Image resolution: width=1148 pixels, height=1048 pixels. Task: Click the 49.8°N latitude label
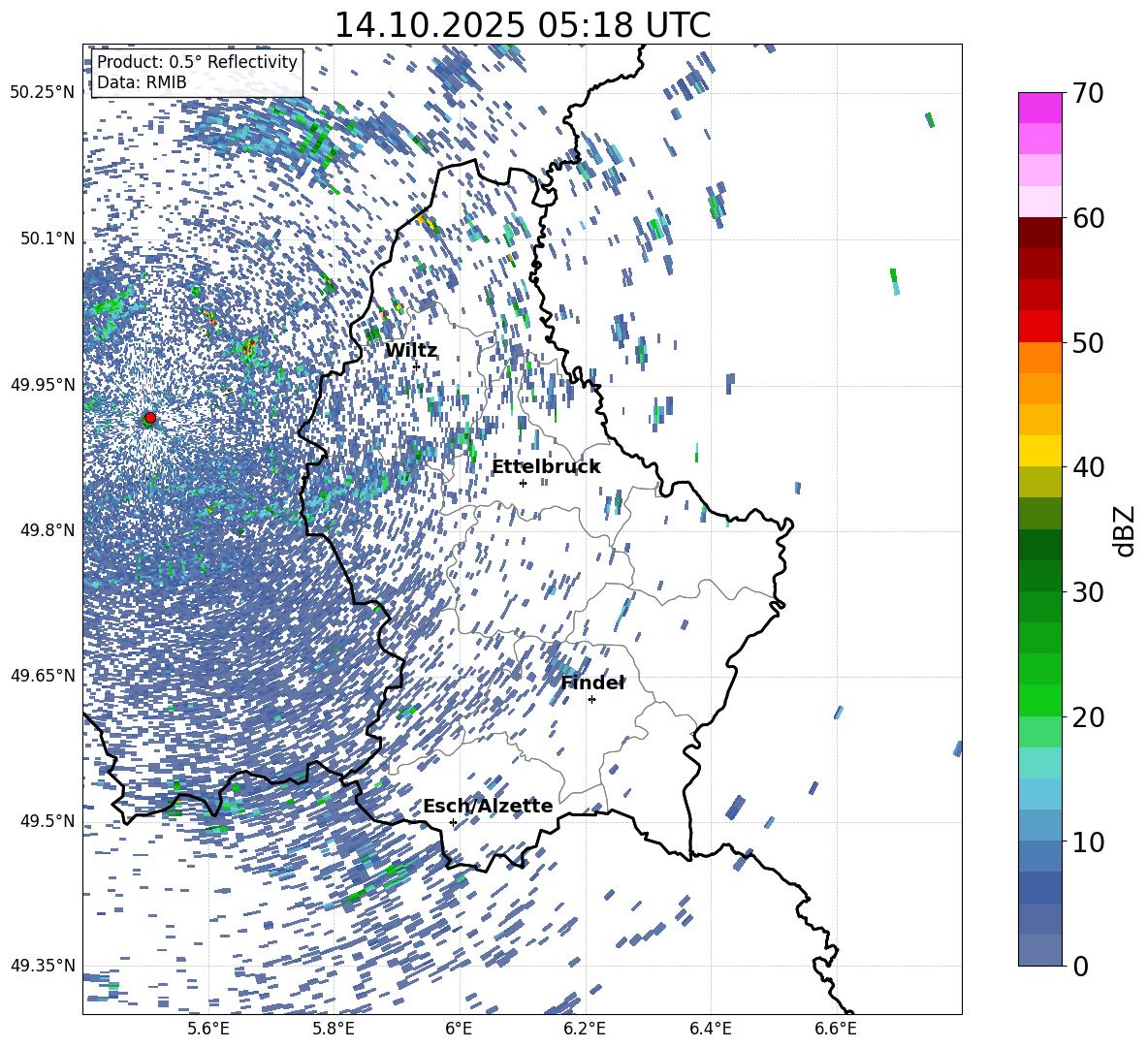pyautogui.click(x=48, y=530)
